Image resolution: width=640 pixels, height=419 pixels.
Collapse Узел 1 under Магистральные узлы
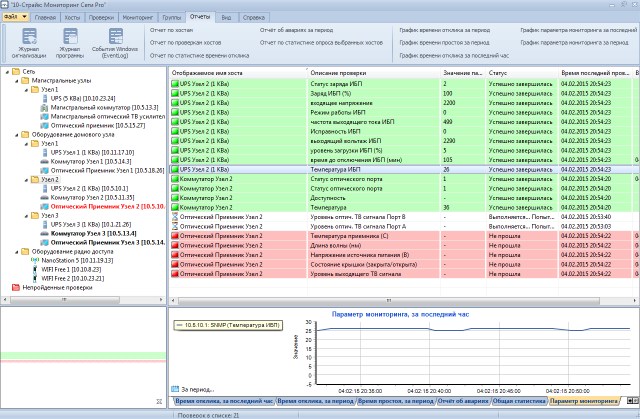click(27, 90)
